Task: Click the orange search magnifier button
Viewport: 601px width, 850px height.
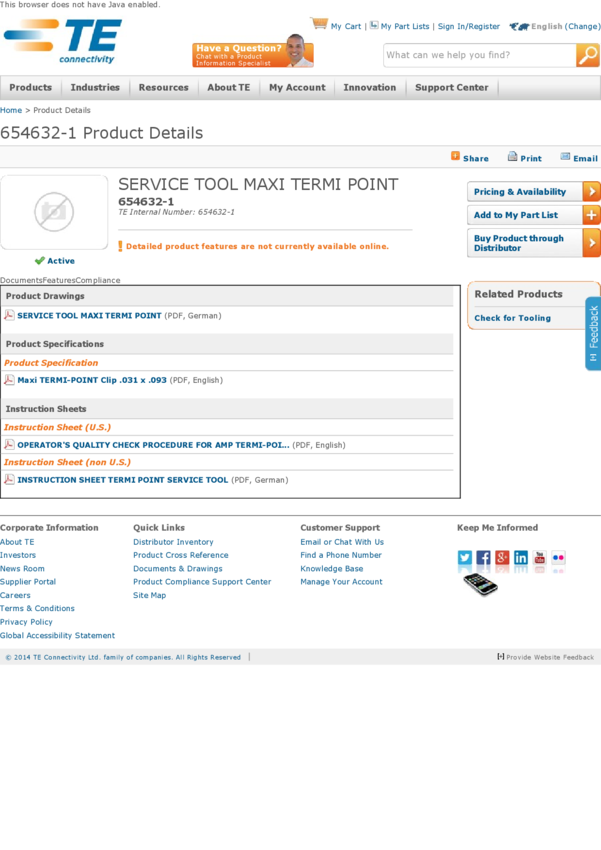Action: pyautogui.click(x=588, y=56)
